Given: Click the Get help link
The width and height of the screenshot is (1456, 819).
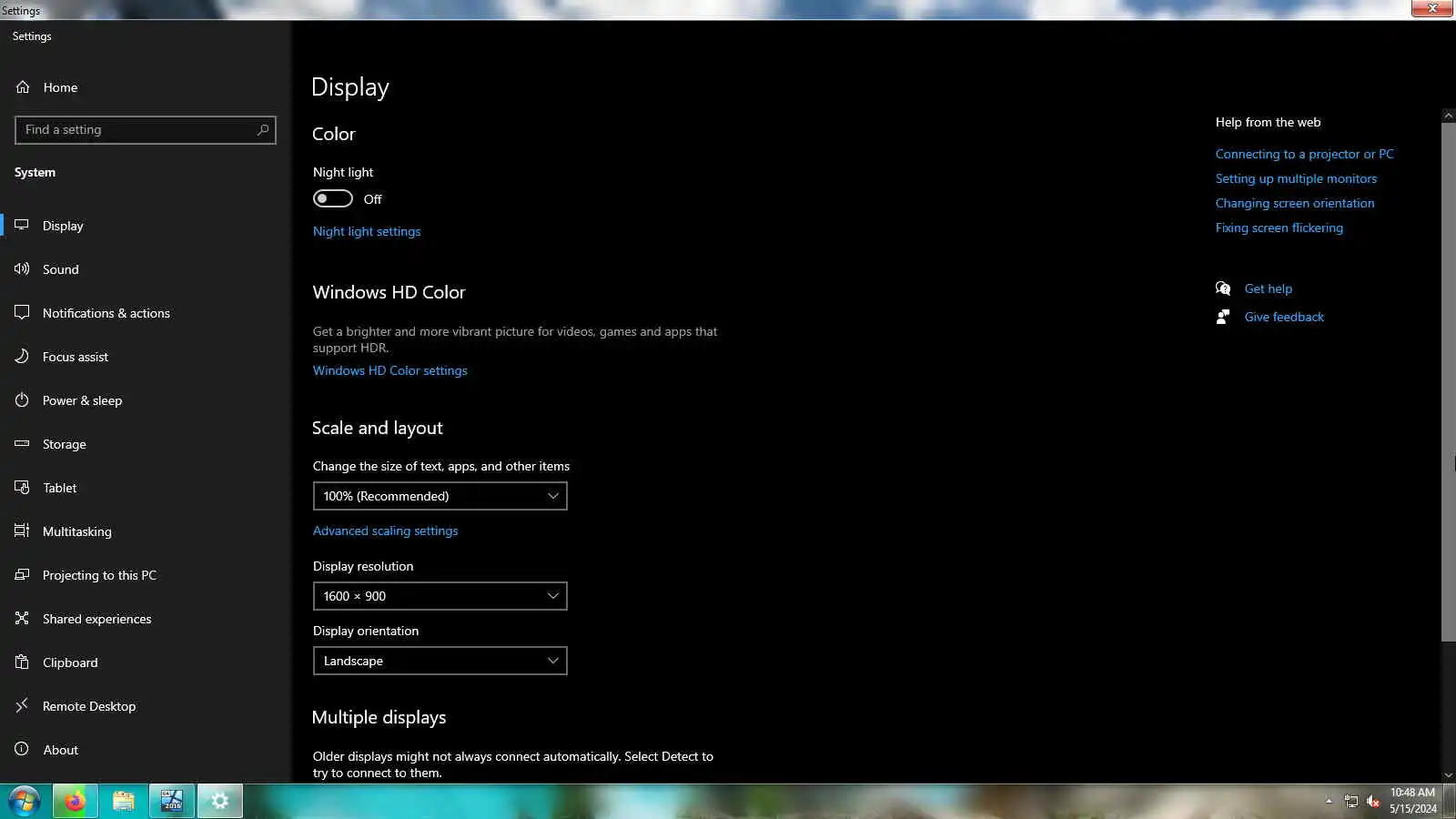Looking at the screenshot, I should pos(1269,289).
